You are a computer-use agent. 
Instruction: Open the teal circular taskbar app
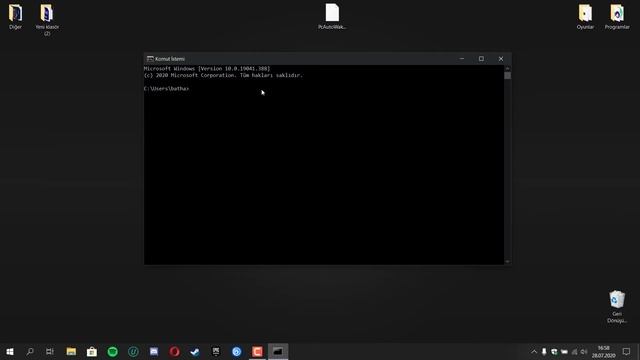point(133,351)
